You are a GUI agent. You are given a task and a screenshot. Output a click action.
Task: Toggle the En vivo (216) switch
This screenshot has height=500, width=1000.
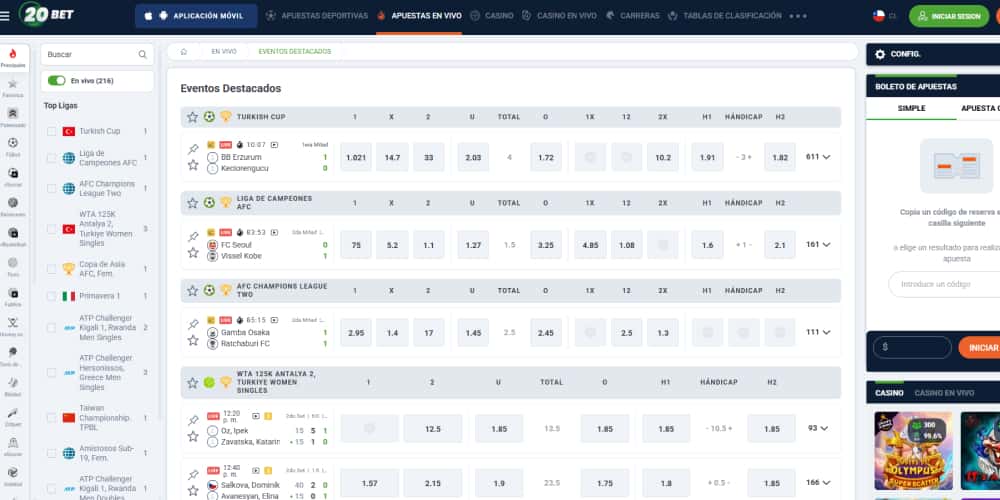57,81
